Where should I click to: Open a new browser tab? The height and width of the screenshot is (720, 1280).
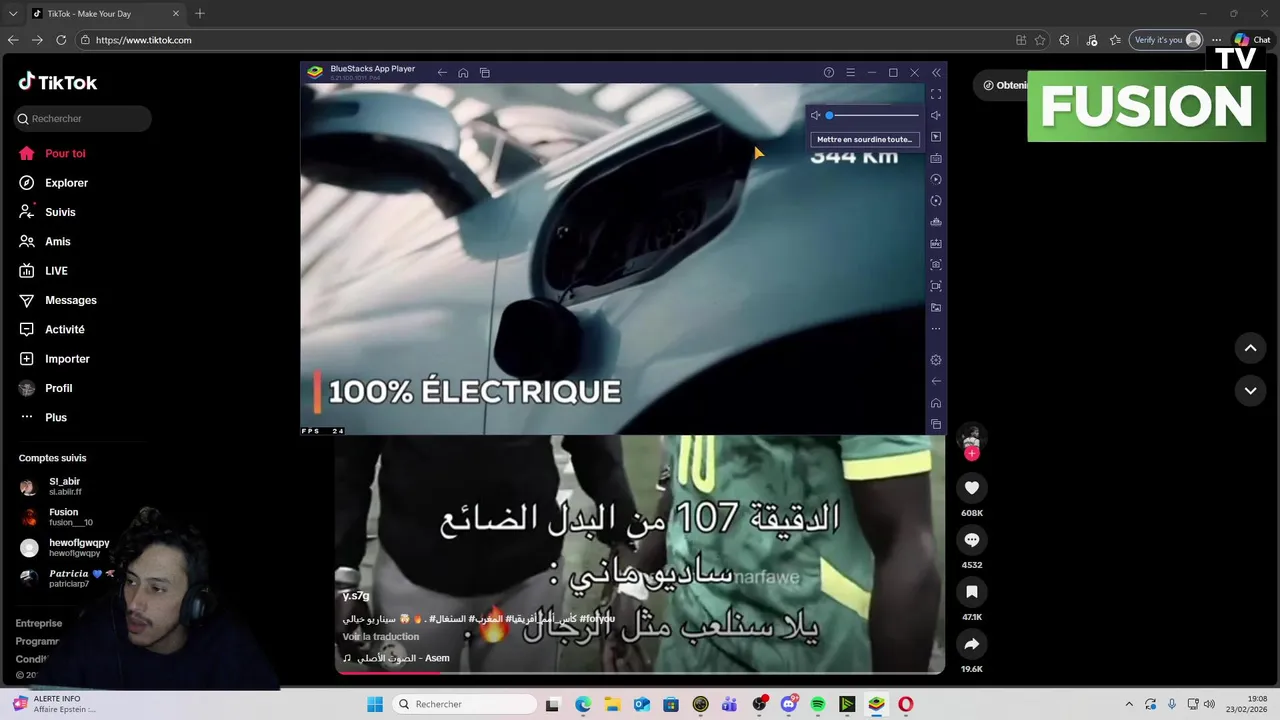200,13
